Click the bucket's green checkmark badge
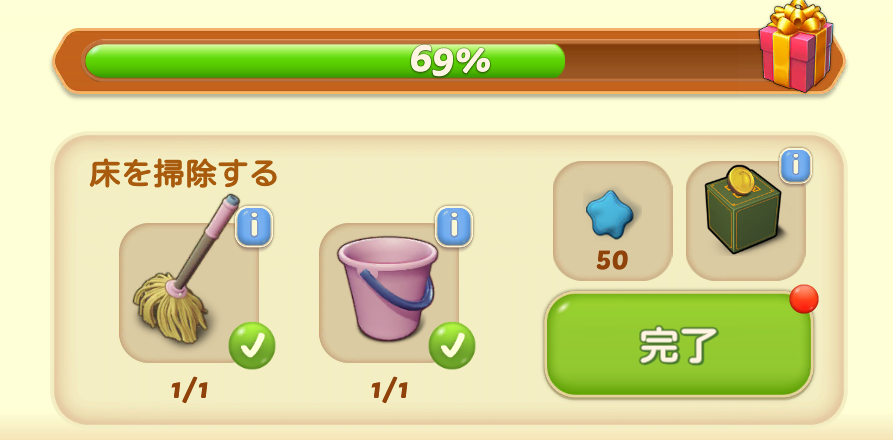Screen dimensions: 893x440 click(452, 346)
